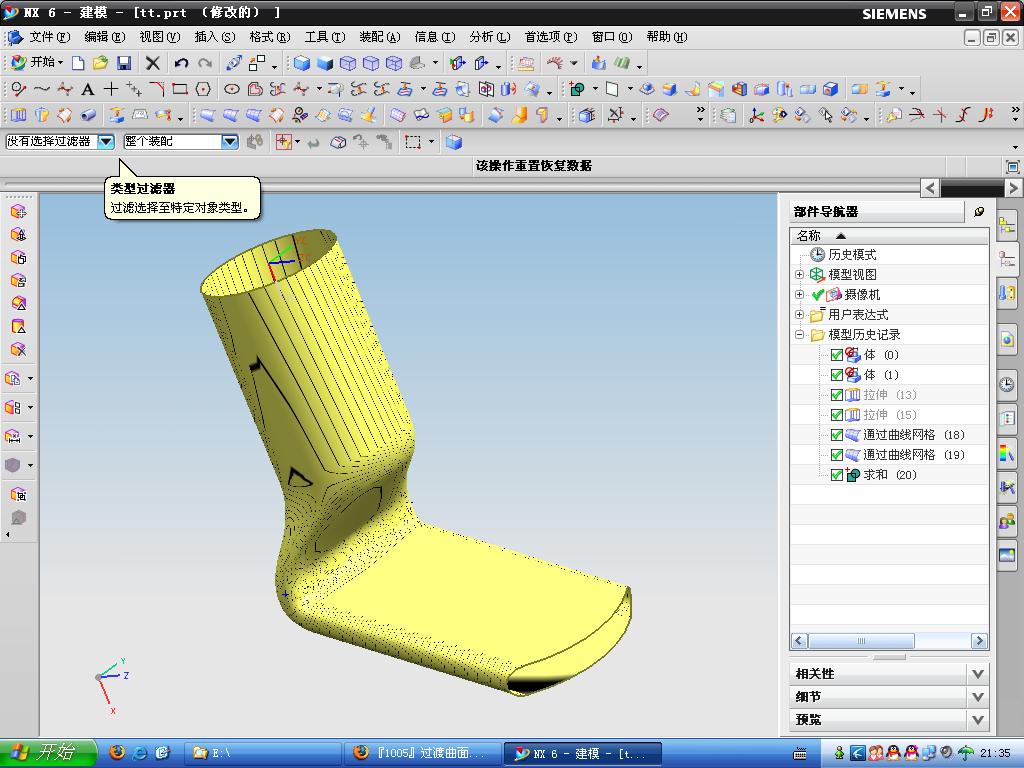The height and width of the screenshot is (768, 1024).
Task: Click the Part Navigator horizontal scrollbar thumb
Action: 861,641
